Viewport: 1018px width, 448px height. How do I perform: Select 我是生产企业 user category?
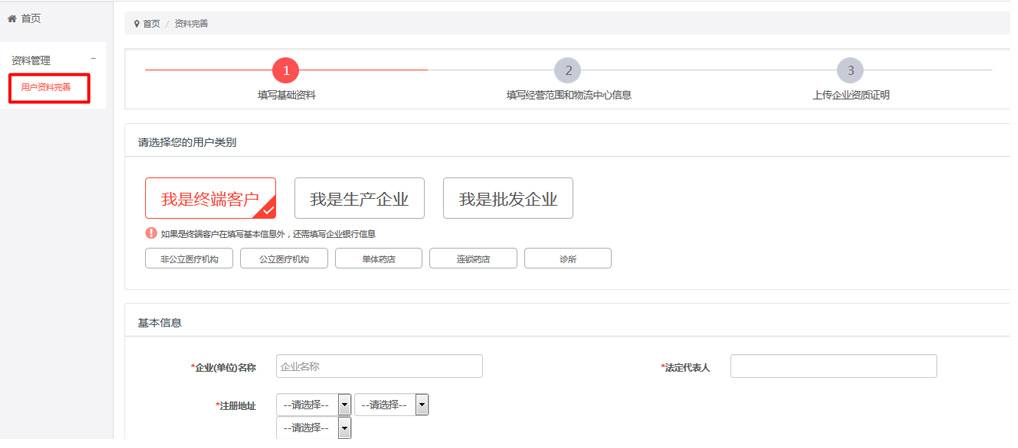coord(359,199)
